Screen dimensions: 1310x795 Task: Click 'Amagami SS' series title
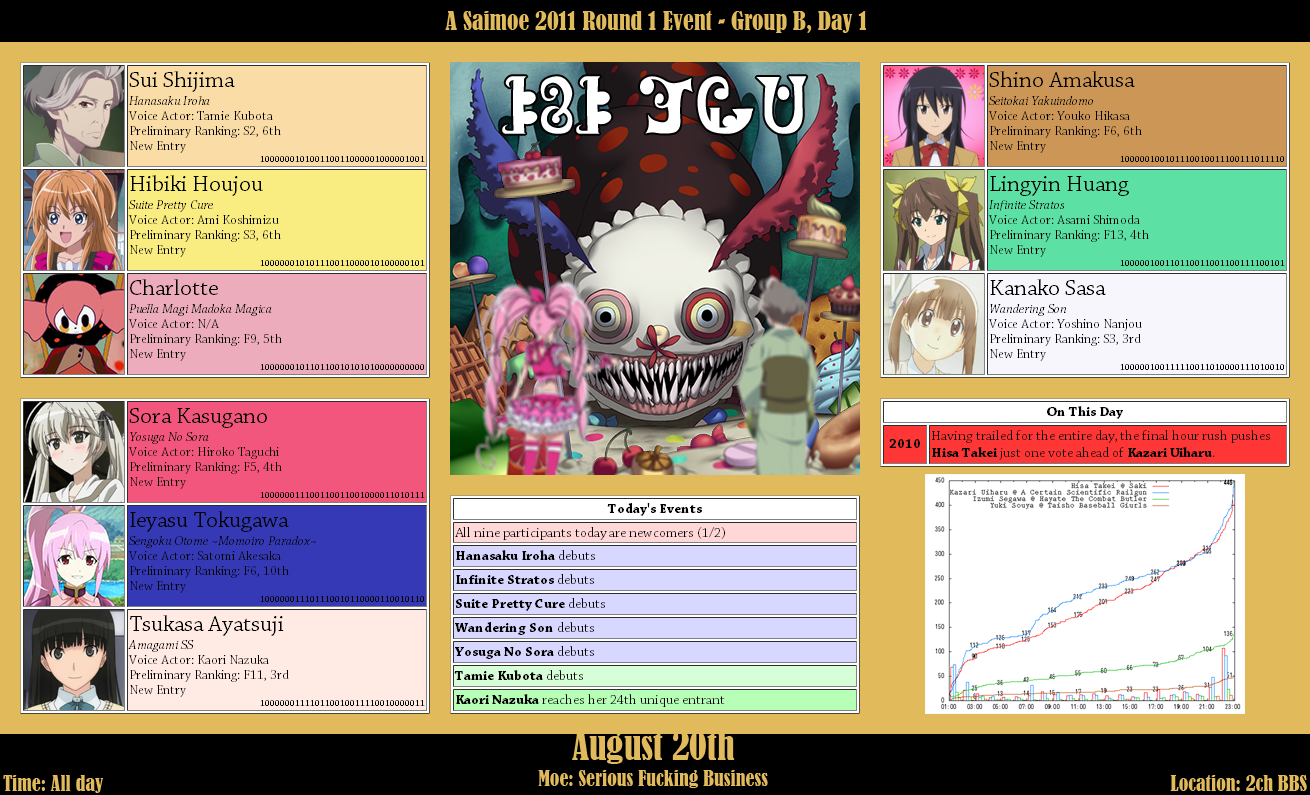pyautogui.click(x=161, y=645)
